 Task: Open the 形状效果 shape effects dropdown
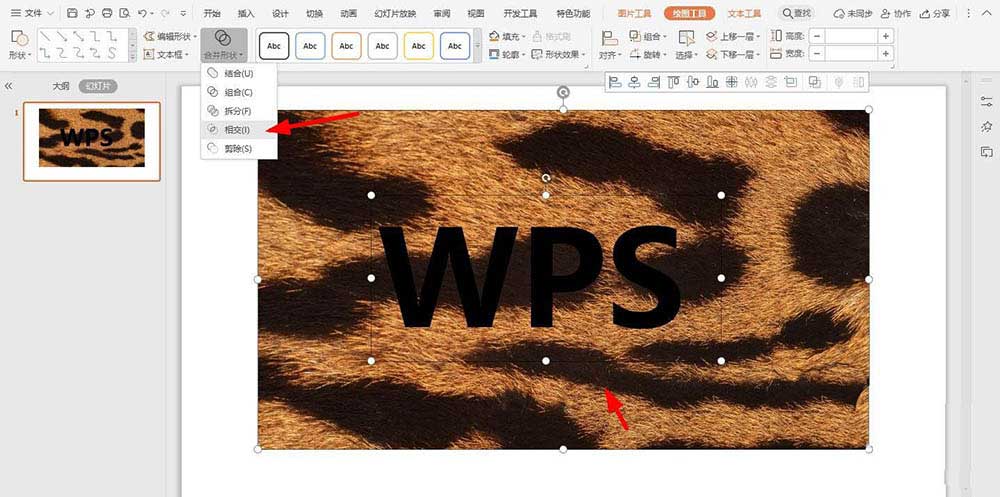[559, 55]
